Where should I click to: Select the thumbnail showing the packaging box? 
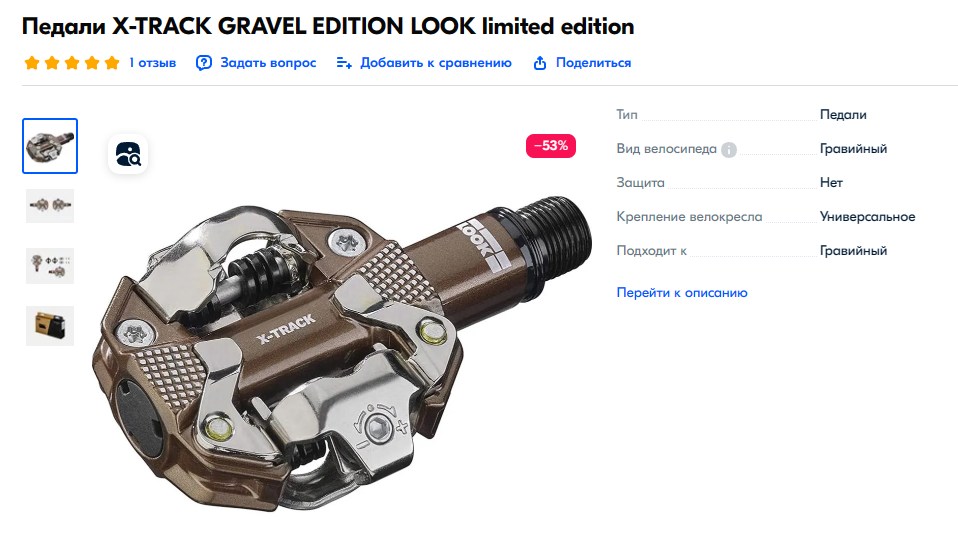tap(50, 326)
